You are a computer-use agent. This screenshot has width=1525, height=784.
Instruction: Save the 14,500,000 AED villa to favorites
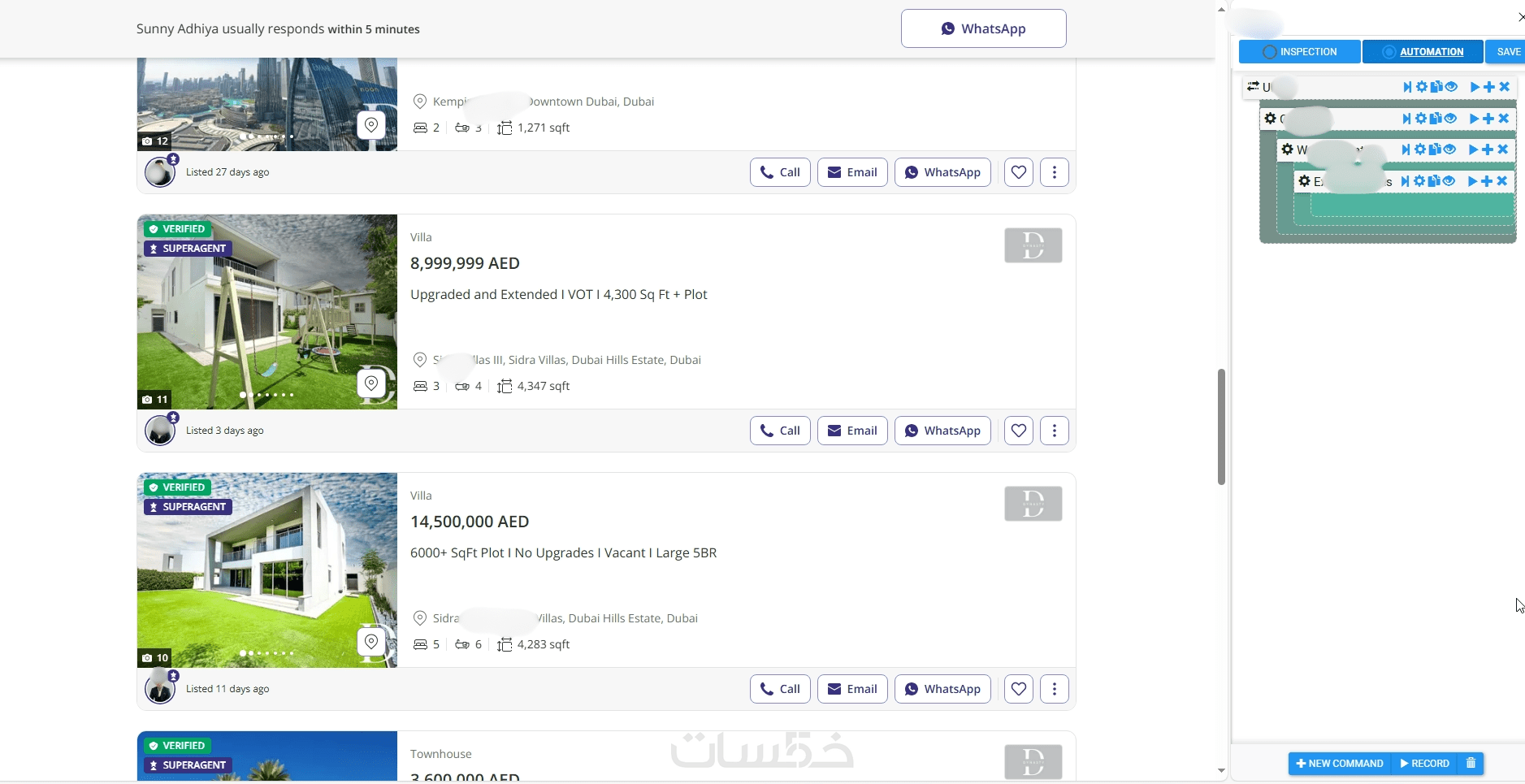point(1019,689)
